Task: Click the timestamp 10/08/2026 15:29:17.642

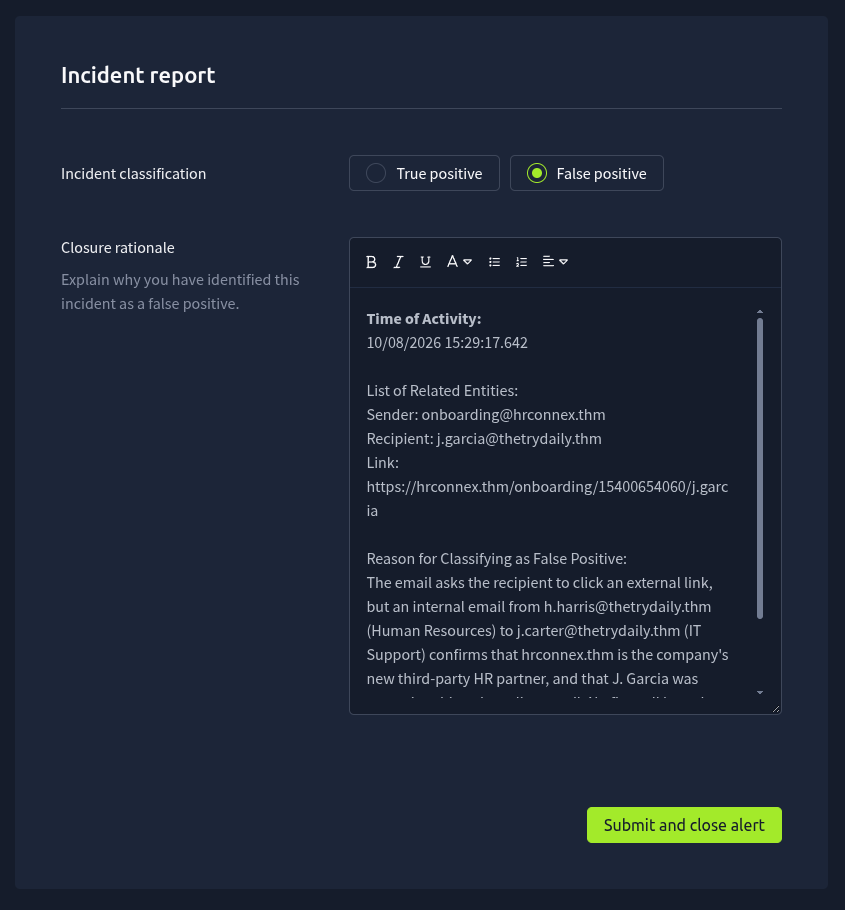Action: pos(447,343)
